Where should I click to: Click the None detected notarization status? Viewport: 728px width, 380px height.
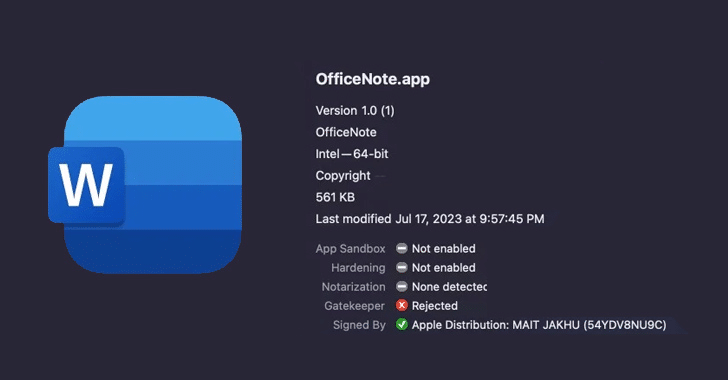pyautogui.click(x=449, y=287)
